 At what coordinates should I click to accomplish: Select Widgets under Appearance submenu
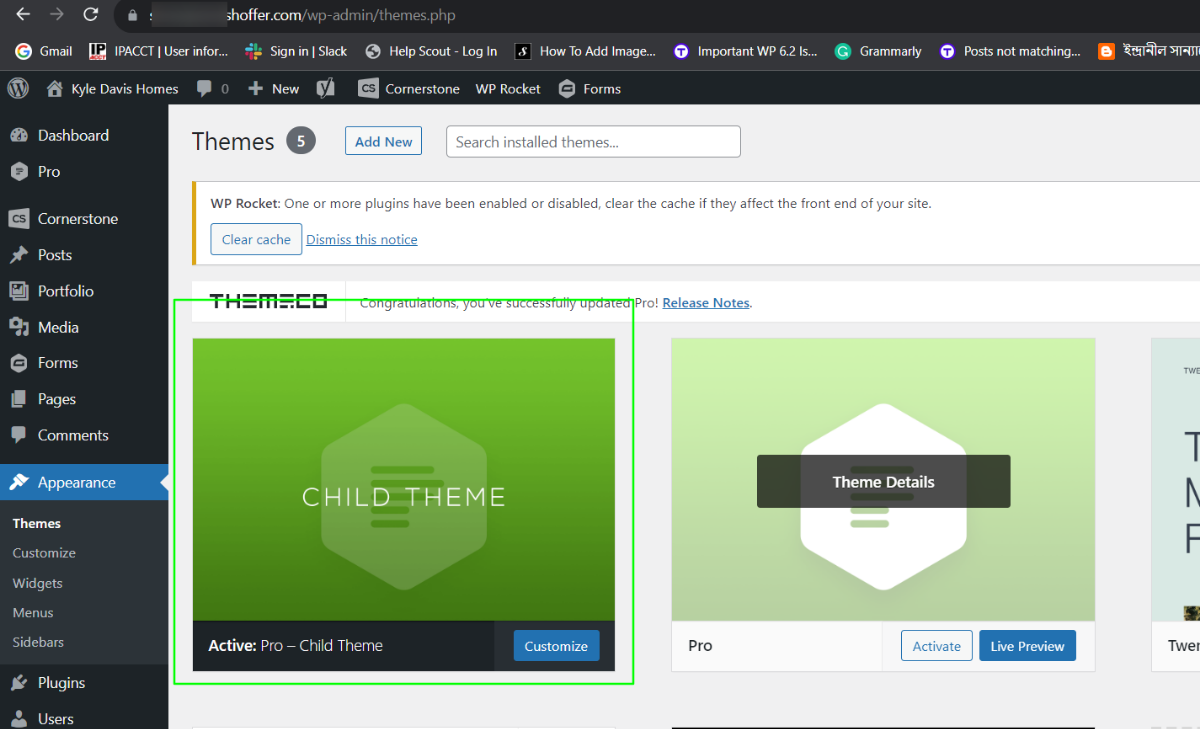(x=37, y=583)
